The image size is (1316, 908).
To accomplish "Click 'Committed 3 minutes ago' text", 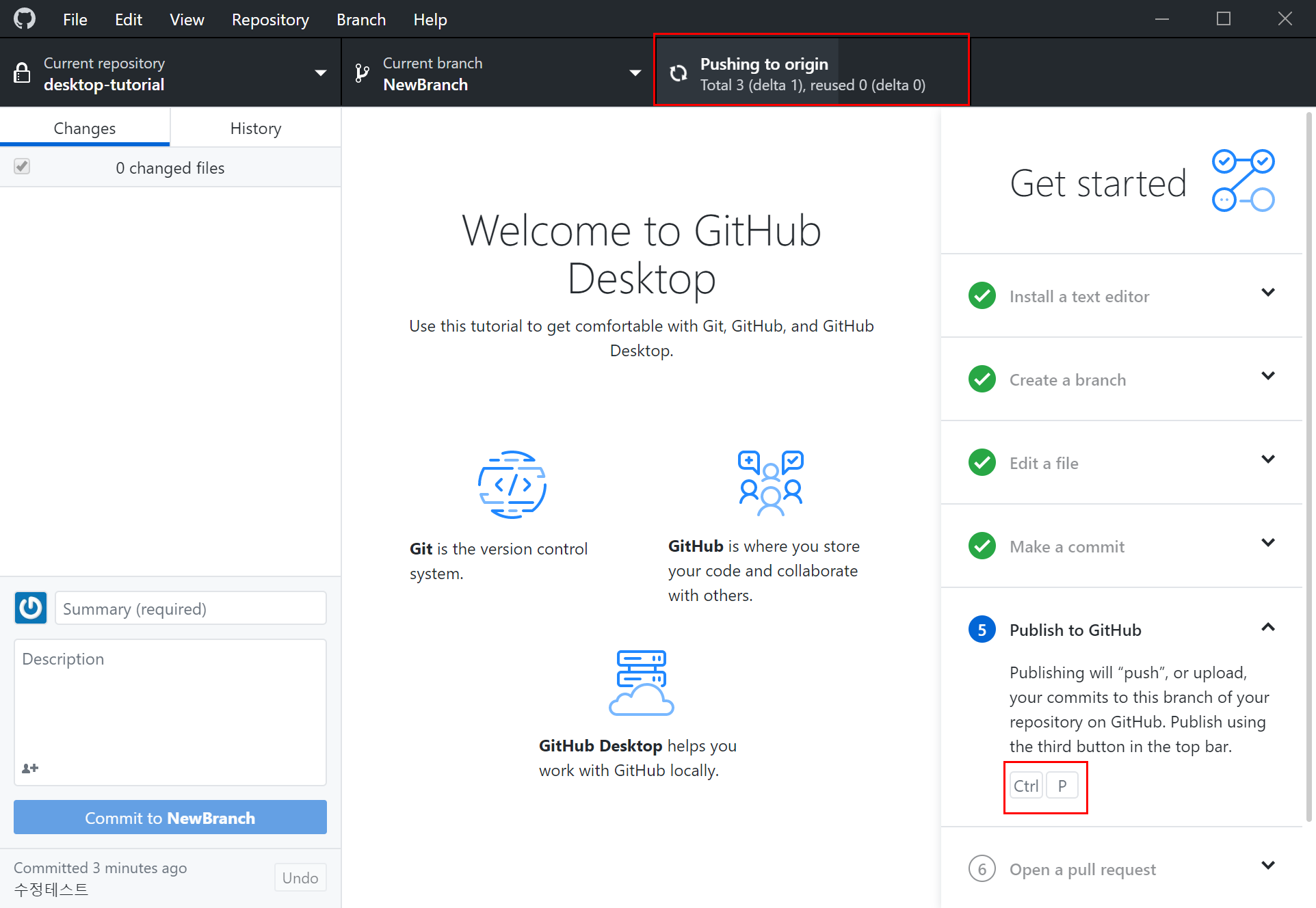I will [101, 868].
